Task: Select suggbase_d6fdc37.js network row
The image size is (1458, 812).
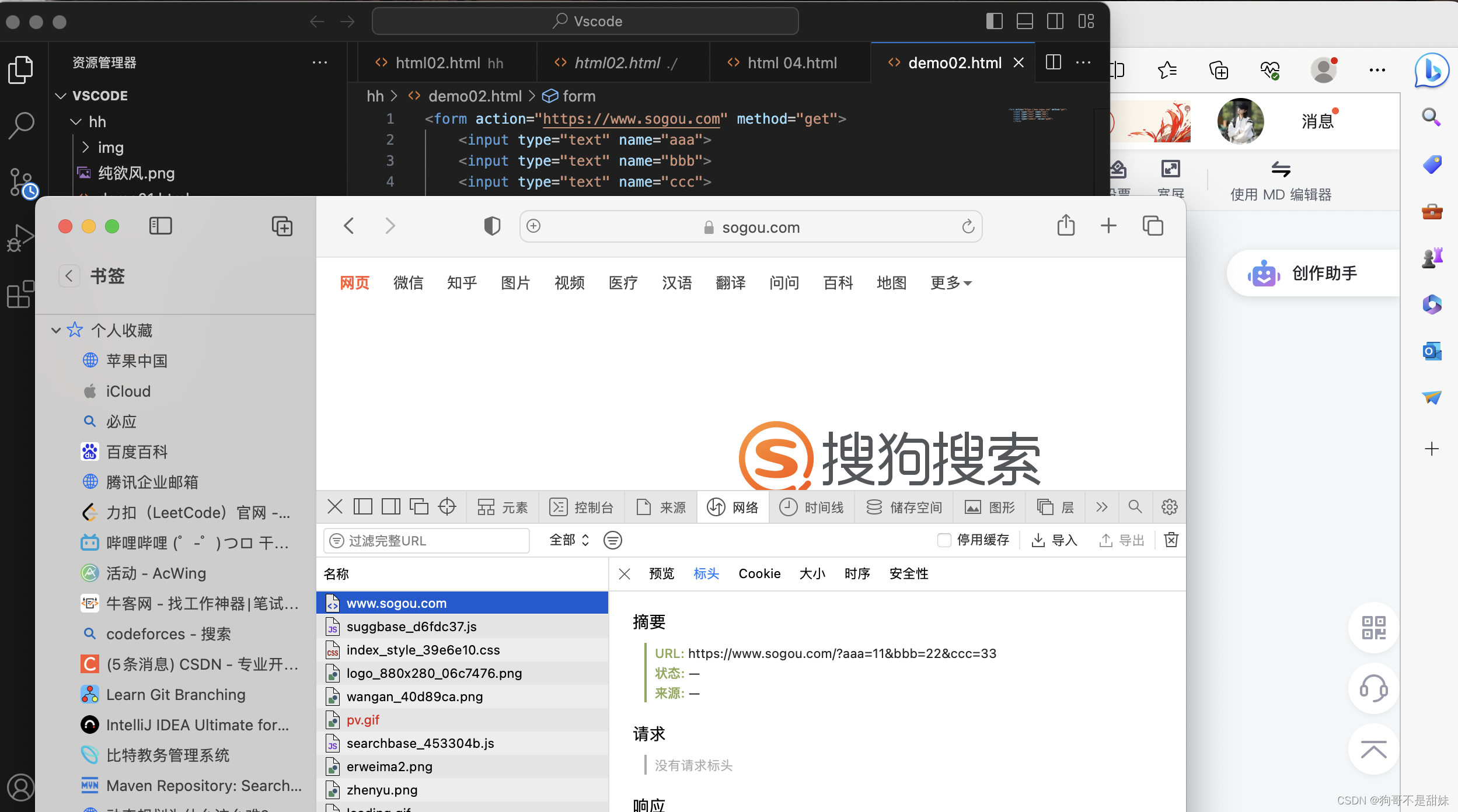Action: point(462,626)
